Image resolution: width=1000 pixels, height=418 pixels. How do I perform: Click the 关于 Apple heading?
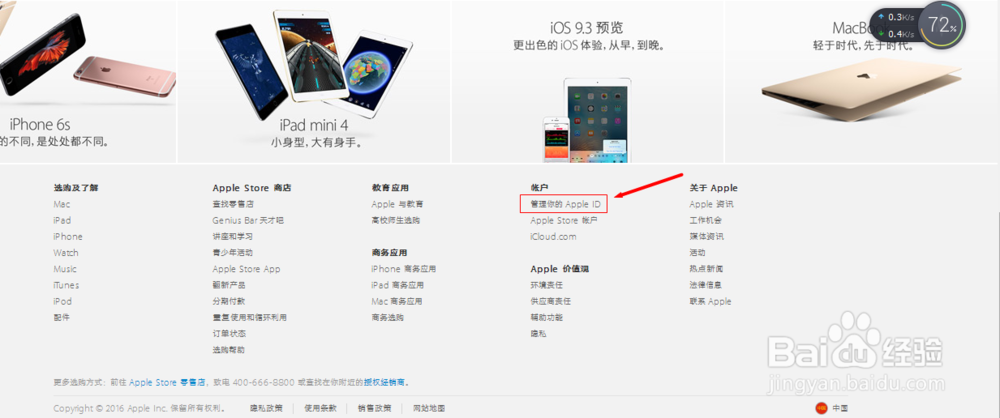(x=713, y=188)
